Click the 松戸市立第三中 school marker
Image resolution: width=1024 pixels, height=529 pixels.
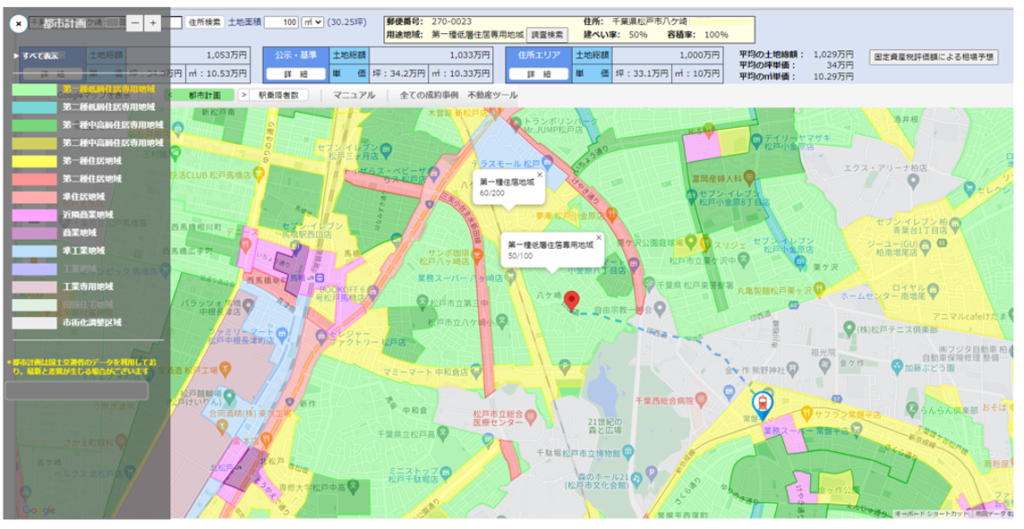(x=423, y=302)
